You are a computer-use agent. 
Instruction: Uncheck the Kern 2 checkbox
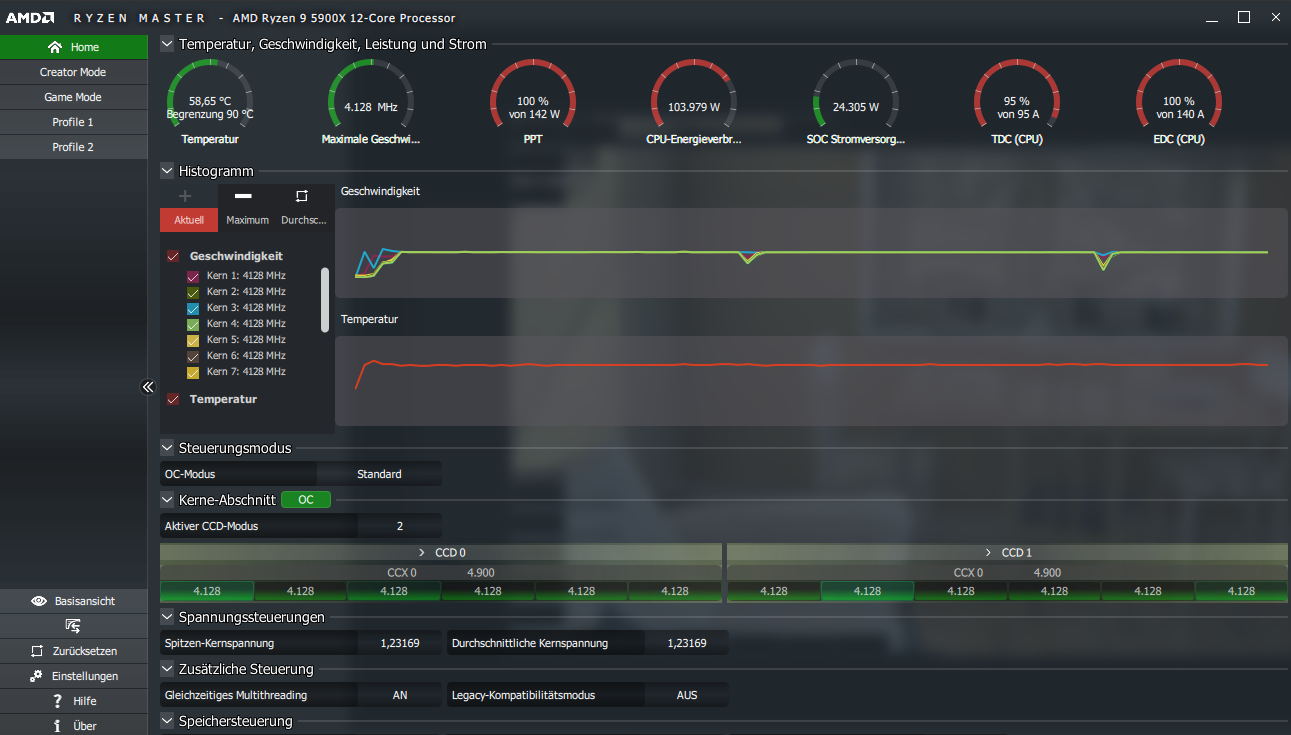(194, 292)
